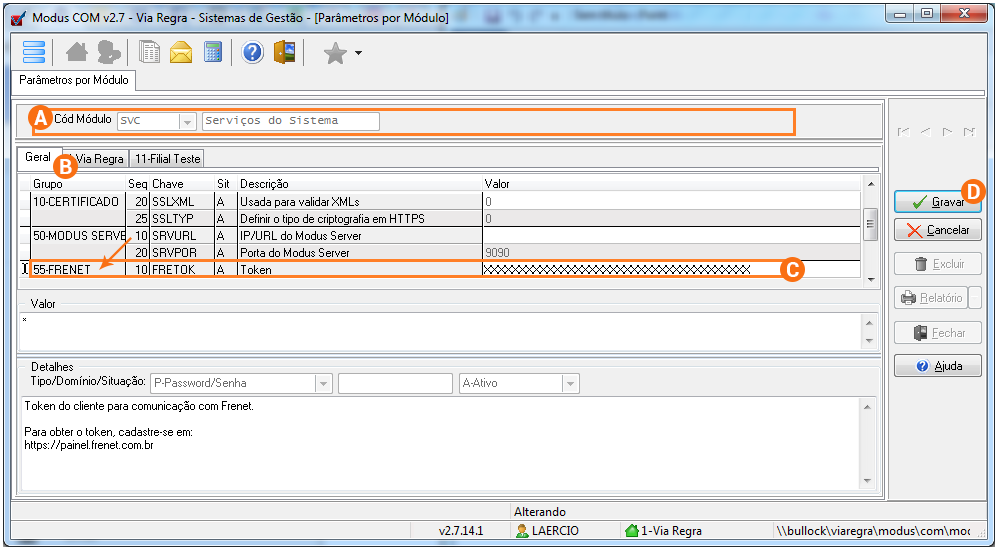This screenshot has width=996, height=548.
Task: Open the mail envelope icon
Action: point(181,52)
